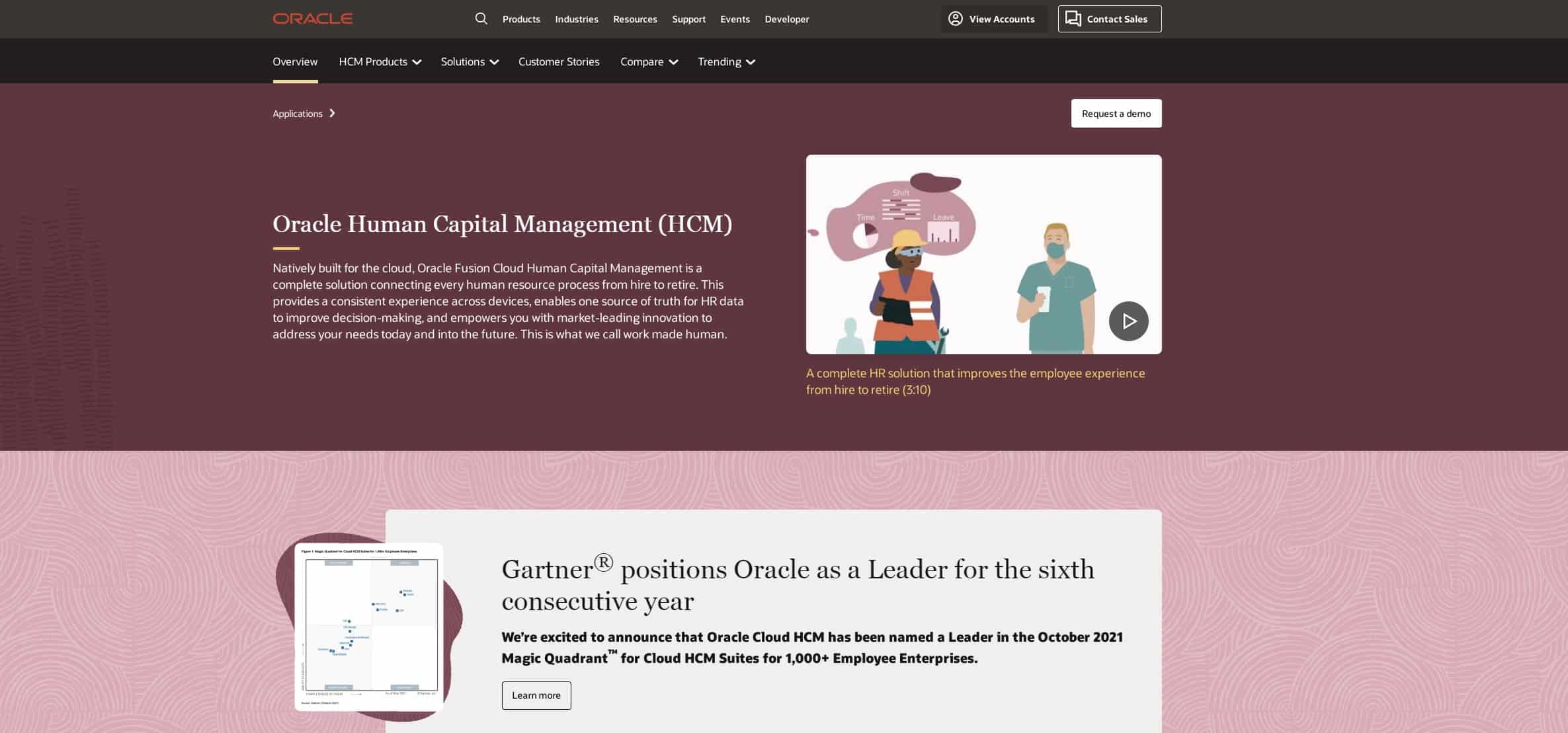Open the search magnifier icon

[481, 19]
